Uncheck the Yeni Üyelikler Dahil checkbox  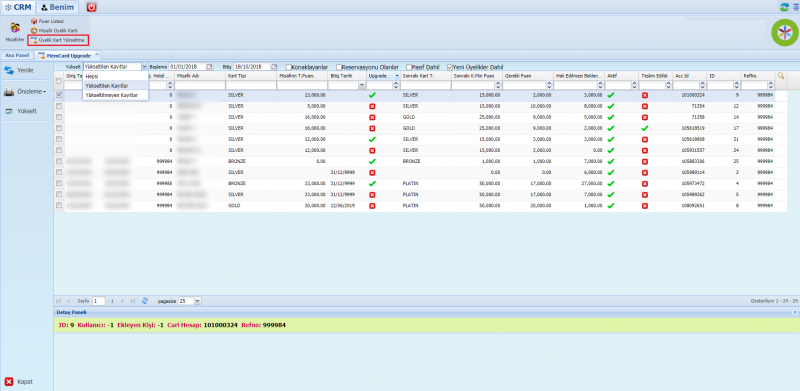tap(450, 67)
